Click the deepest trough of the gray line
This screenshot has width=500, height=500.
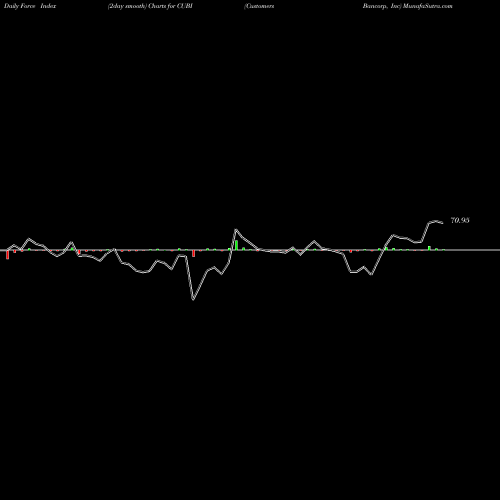tap(193, 299)
